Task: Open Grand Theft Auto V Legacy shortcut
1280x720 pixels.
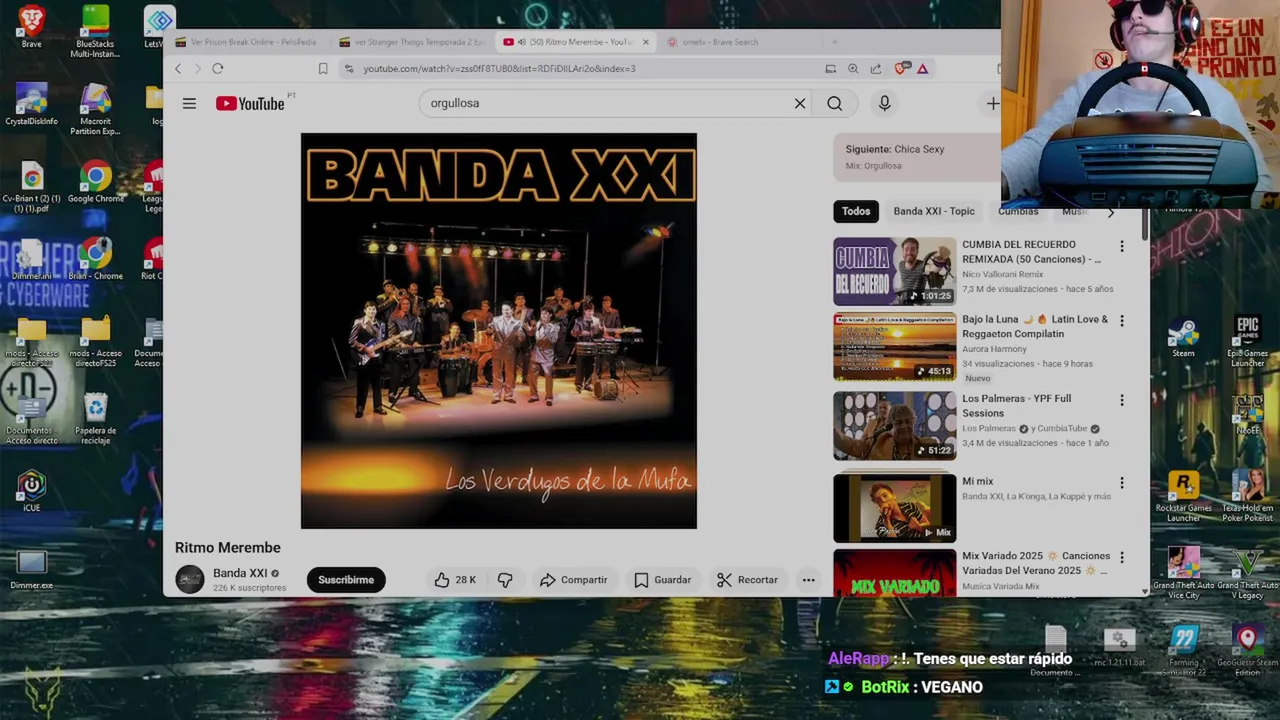Action: pyautogui.click(x=1247, y=575)
